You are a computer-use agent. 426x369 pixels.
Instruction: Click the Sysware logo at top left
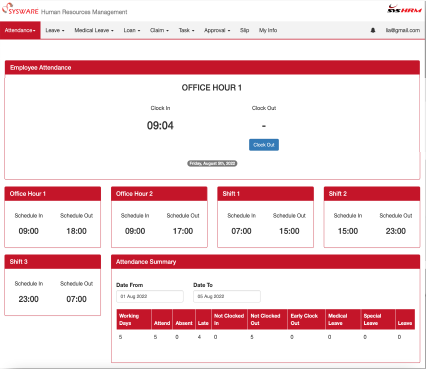pyautogui.click(x=20, y=9)
